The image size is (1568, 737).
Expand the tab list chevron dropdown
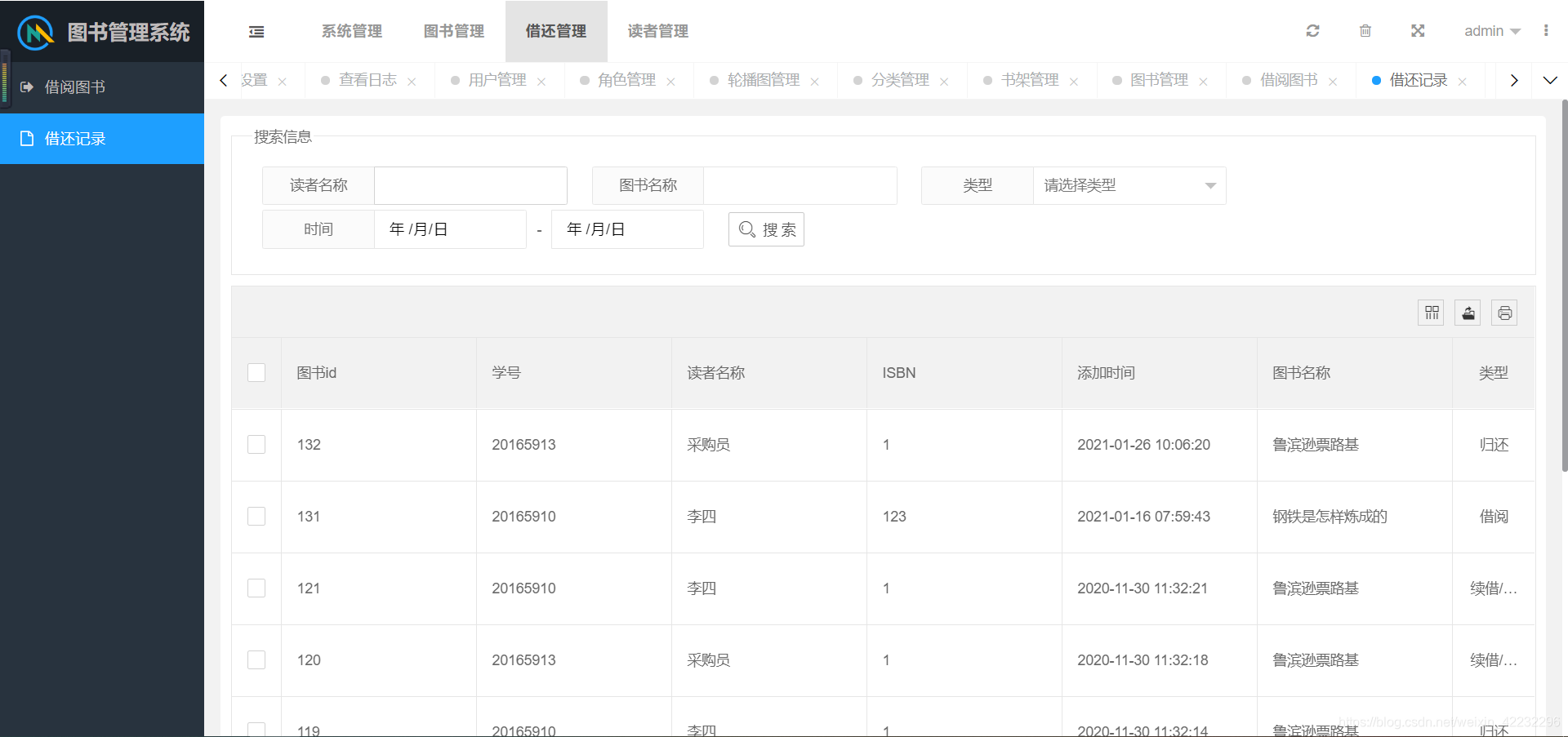tap(1550, 80)
